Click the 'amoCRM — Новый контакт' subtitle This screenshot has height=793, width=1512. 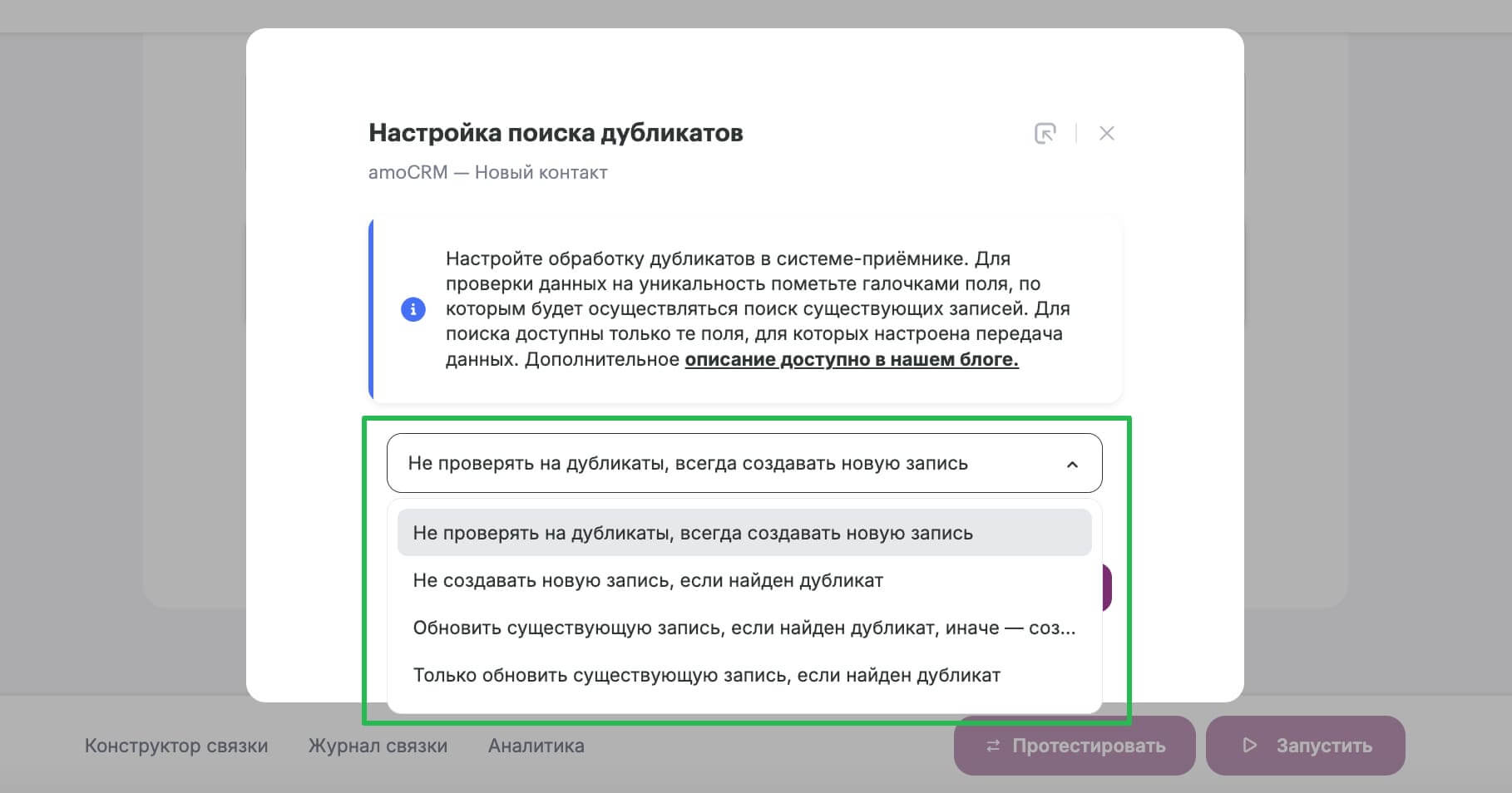(487, 172)
